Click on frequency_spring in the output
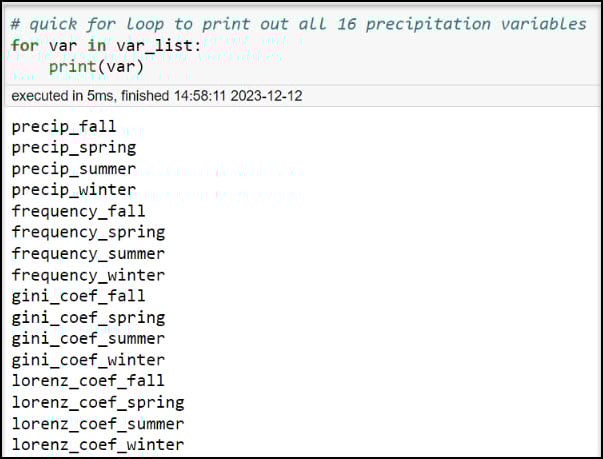Viewport: 603px width, 459px height. coord(89,232)
